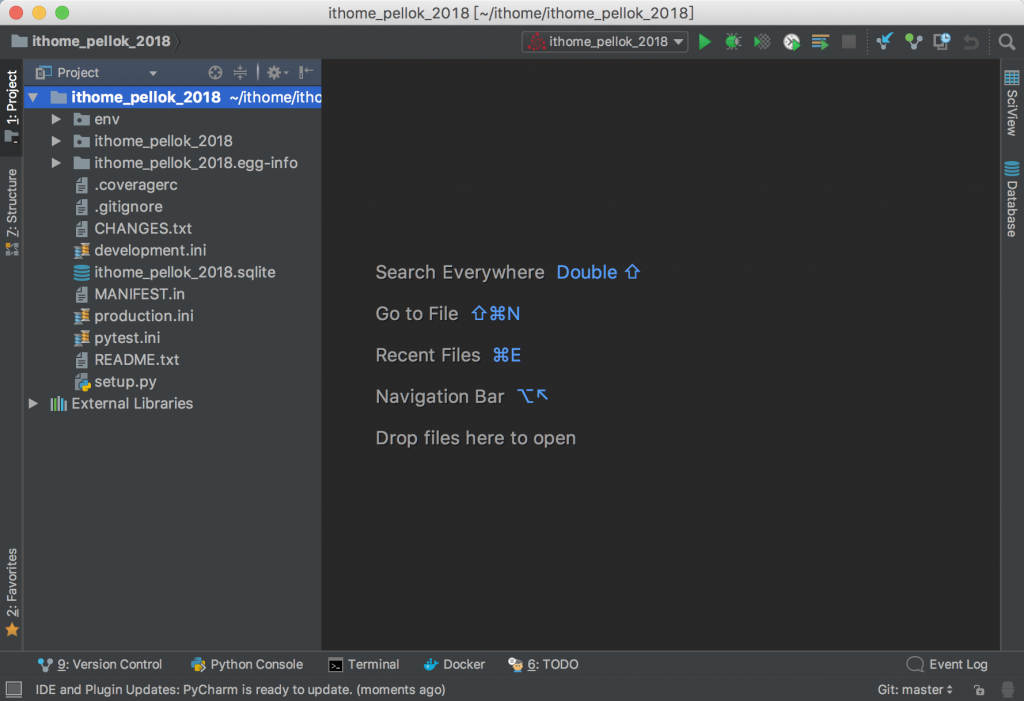Run with coverage
1024x701 pixels.
[761, 42]
